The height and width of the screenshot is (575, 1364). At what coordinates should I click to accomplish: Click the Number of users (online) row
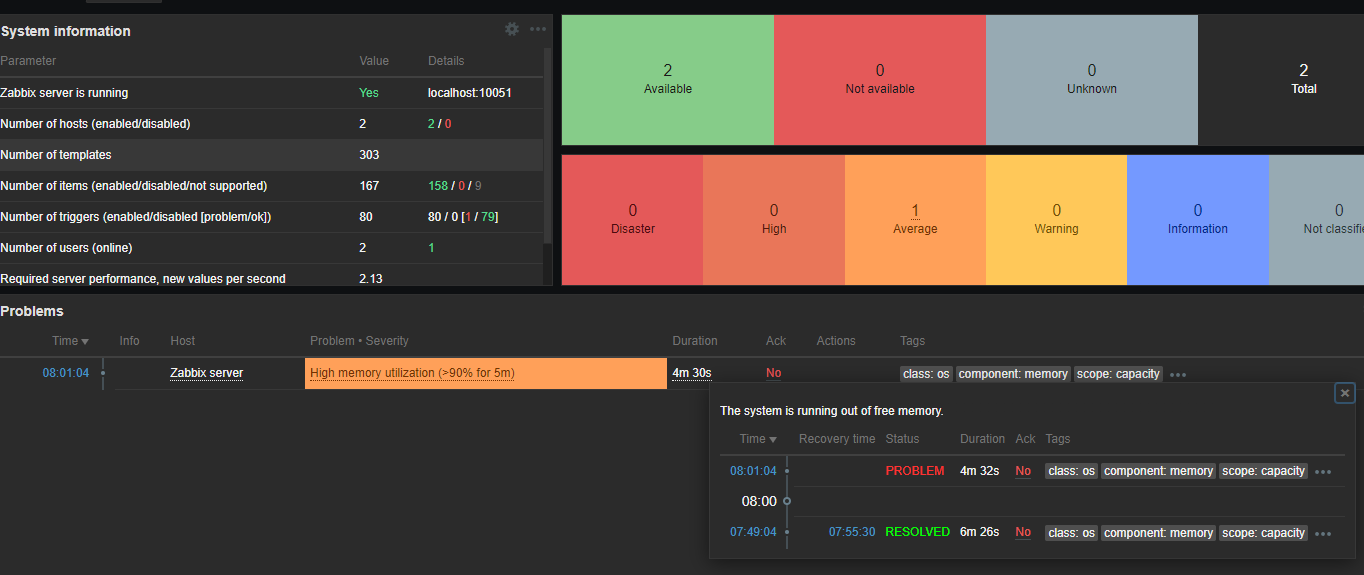[271, 248]
